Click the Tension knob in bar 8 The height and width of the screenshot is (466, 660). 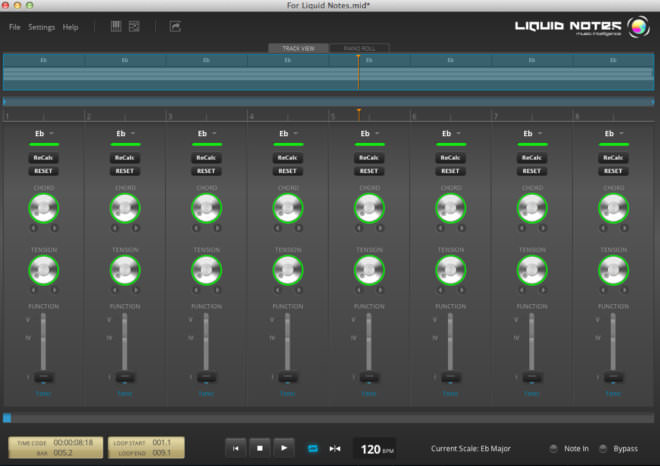(613, 270)
